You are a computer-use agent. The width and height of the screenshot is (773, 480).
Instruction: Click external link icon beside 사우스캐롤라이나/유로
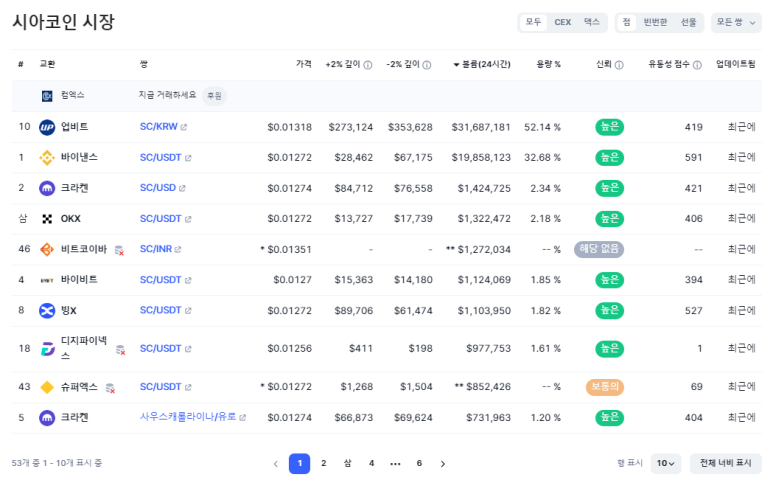click(x=243, y=417)
